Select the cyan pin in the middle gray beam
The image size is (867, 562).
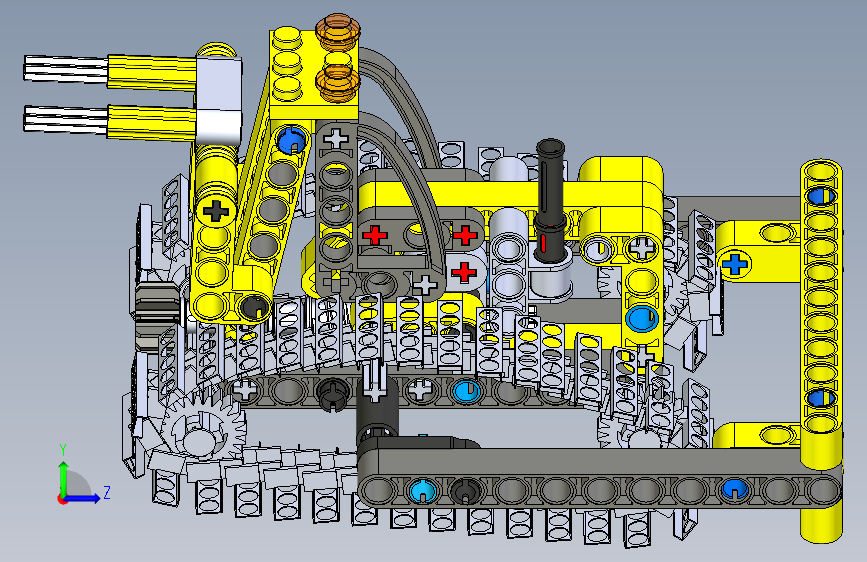pos(466,391)
